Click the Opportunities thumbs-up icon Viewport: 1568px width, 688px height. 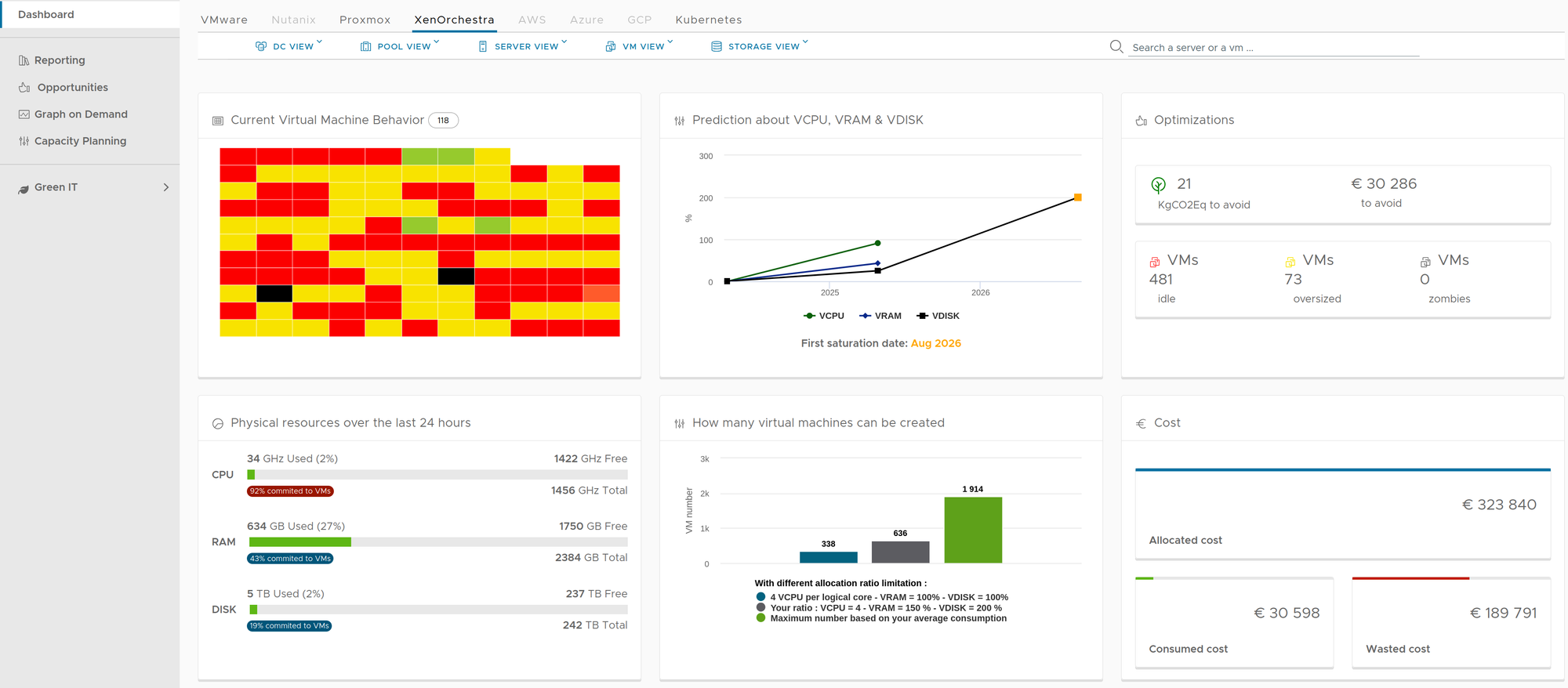pyautogui.click(x=24, y=88)
